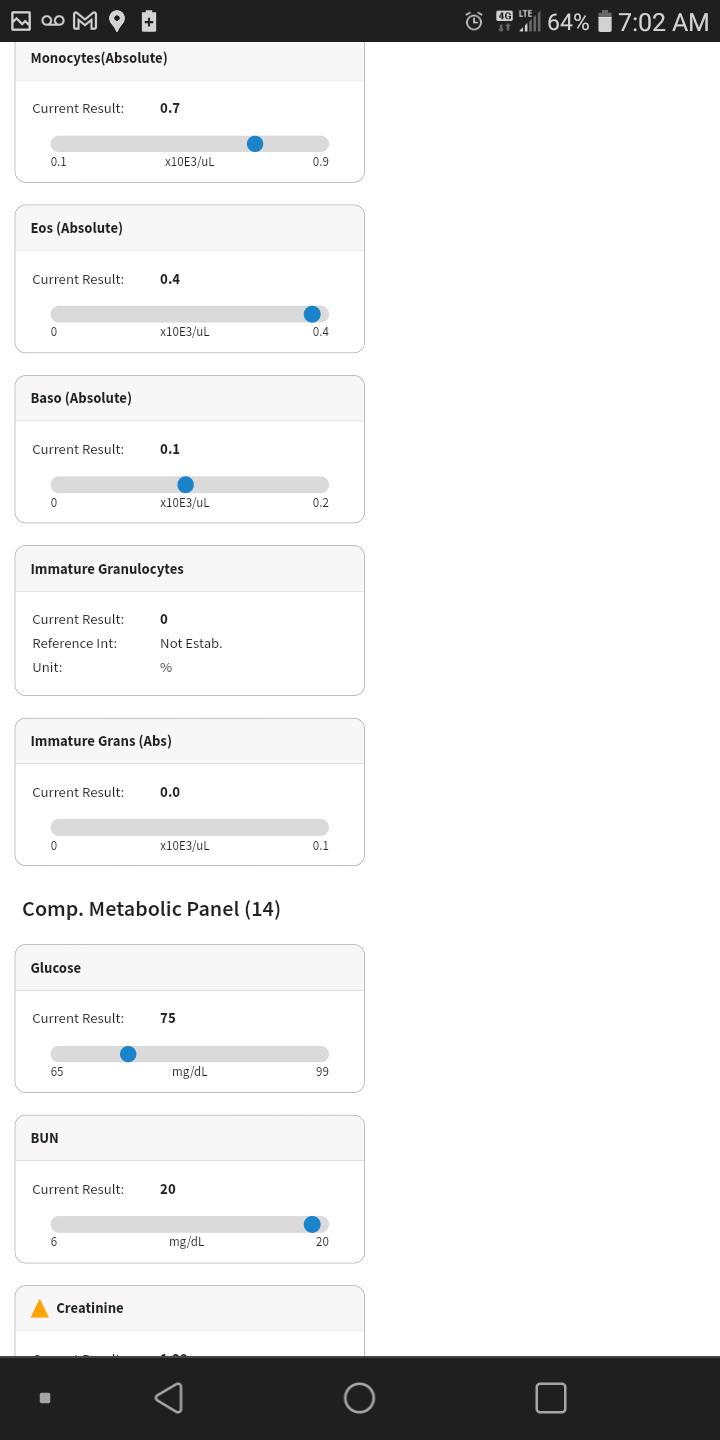
Task: Tap the Android home circle icon
Action: coord(359,1398)
